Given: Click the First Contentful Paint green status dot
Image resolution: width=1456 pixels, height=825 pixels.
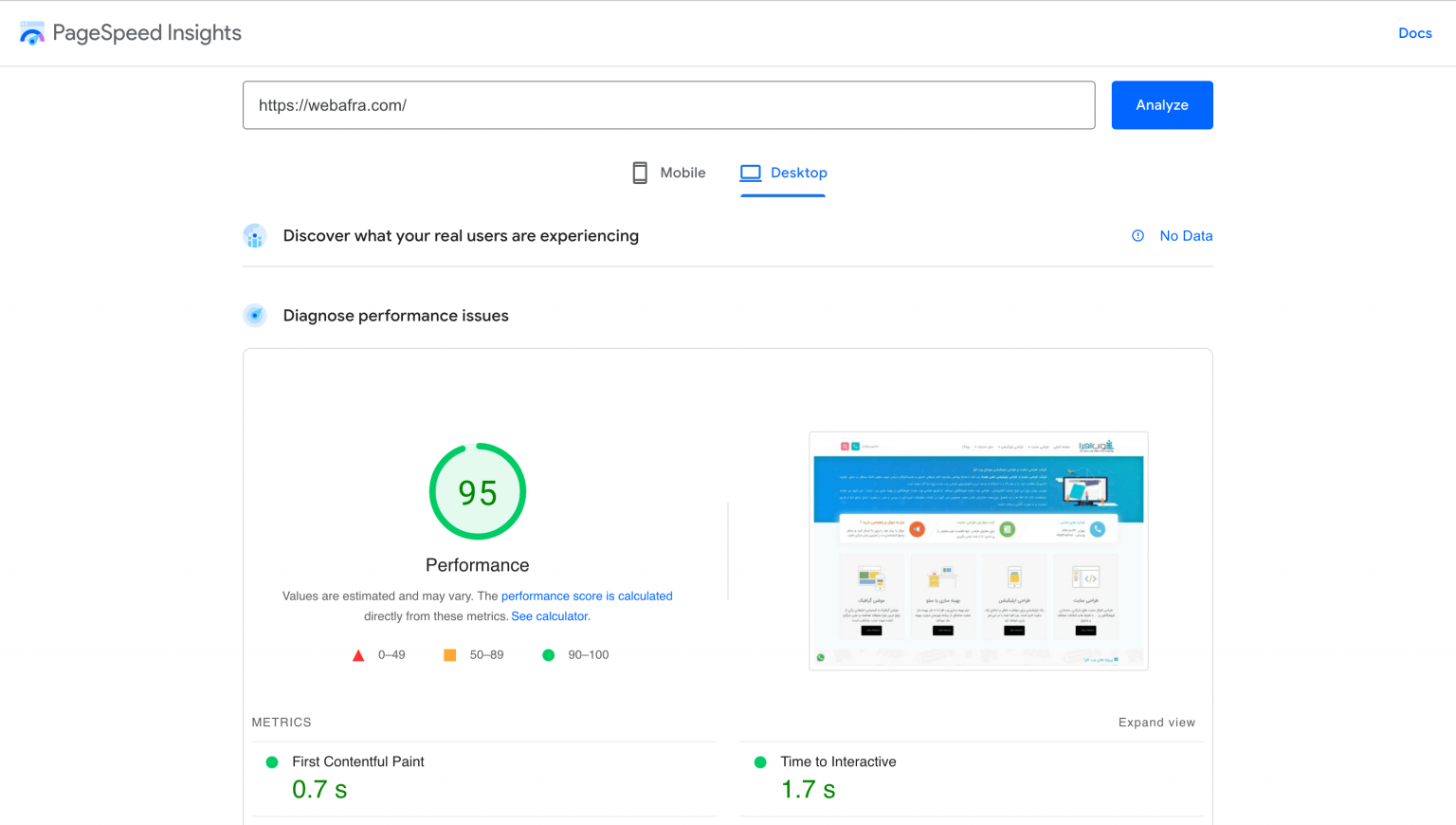Looking at the screenshot, I should (x=272, y=762).
